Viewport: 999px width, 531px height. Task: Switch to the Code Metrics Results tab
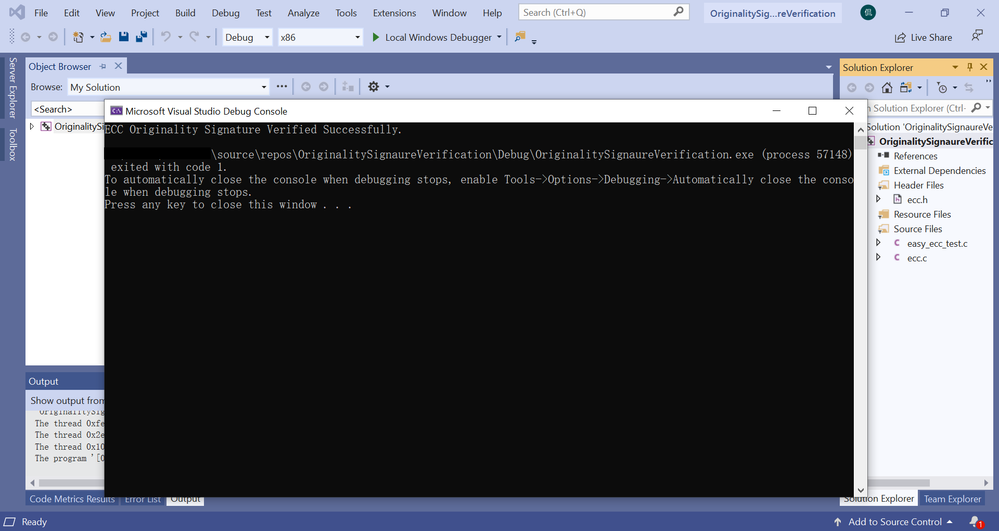pyautogui.click(x=72, y=499)
